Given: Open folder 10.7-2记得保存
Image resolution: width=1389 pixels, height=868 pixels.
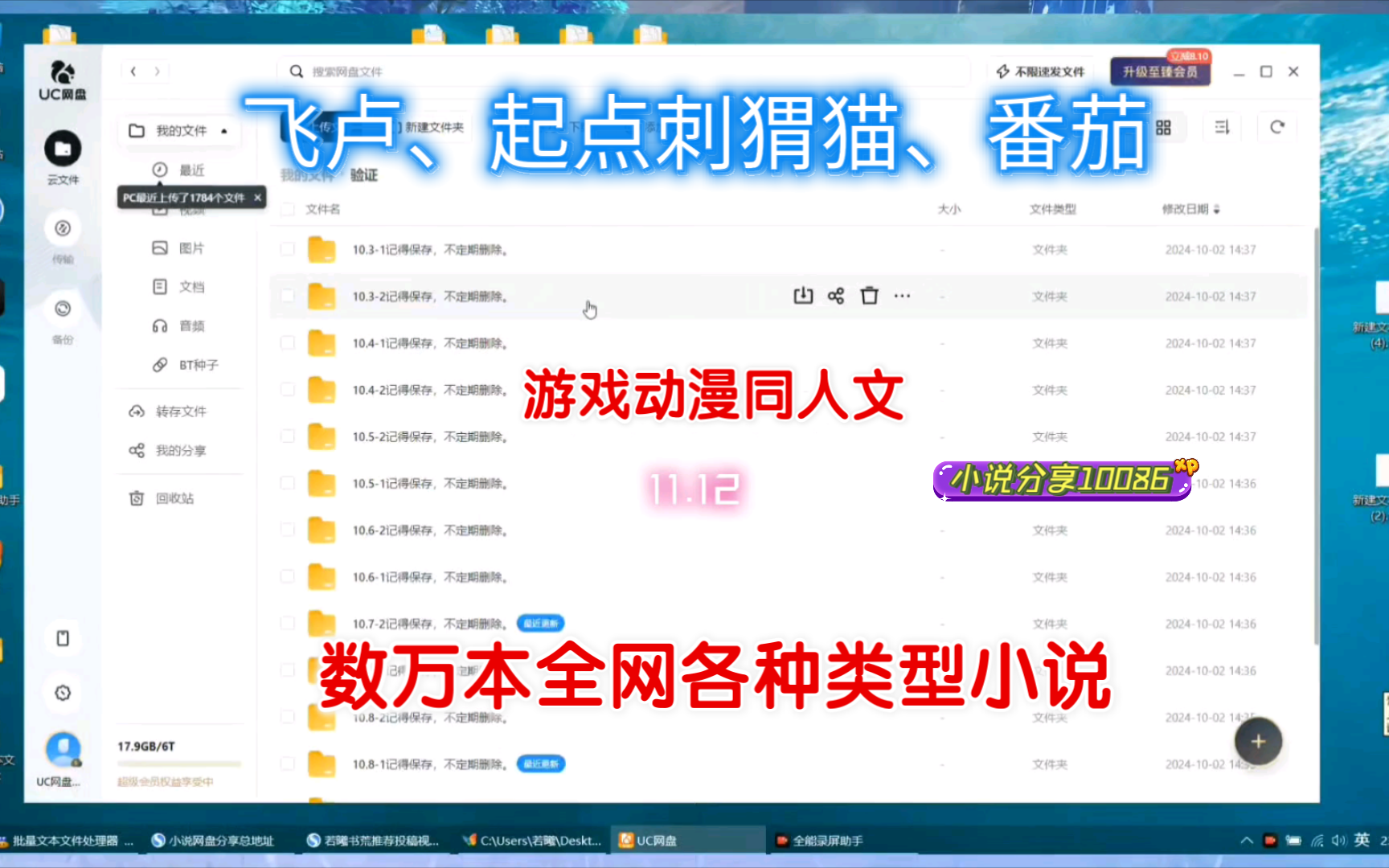Looking at the screenshot, I should point(429,624).
